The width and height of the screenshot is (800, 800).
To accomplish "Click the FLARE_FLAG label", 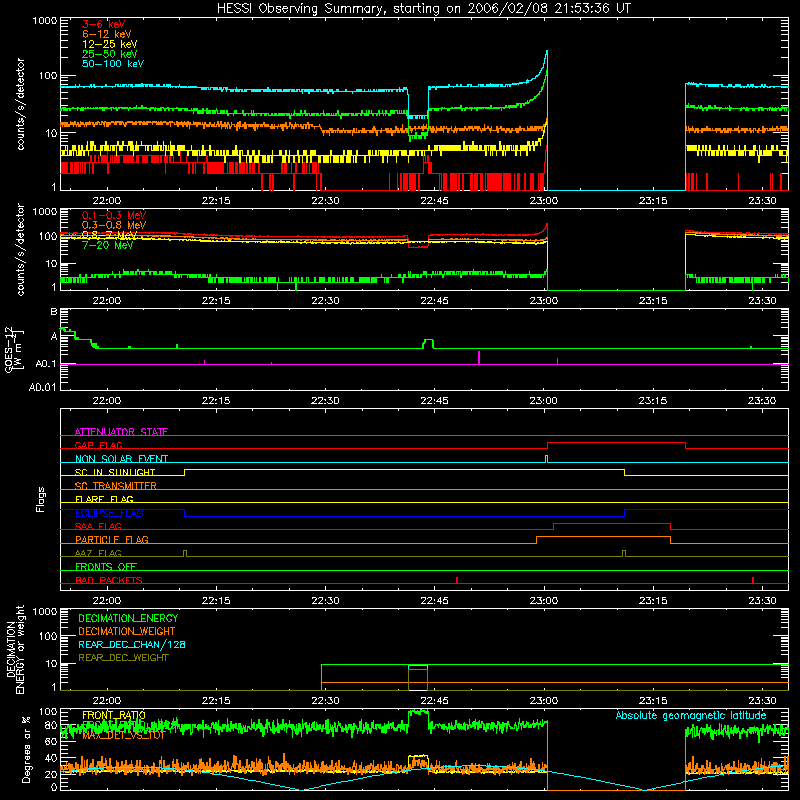I will click(x=104, y=499).
